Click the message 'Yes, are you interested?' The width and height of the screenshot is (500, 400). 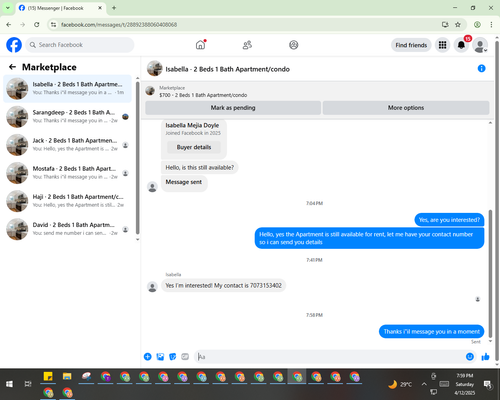449,220
